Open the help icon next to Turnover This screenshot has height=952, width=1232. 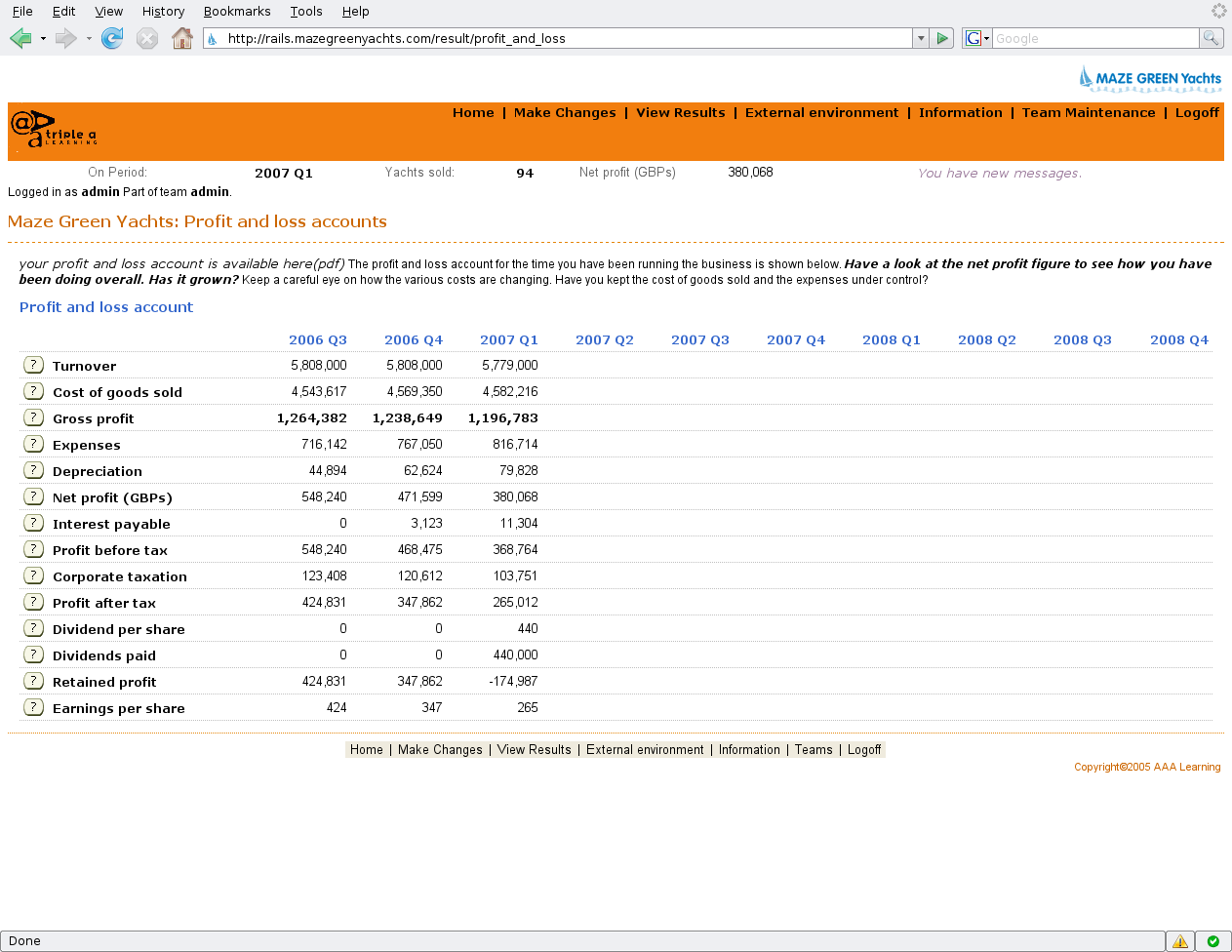tap(33, 363)
